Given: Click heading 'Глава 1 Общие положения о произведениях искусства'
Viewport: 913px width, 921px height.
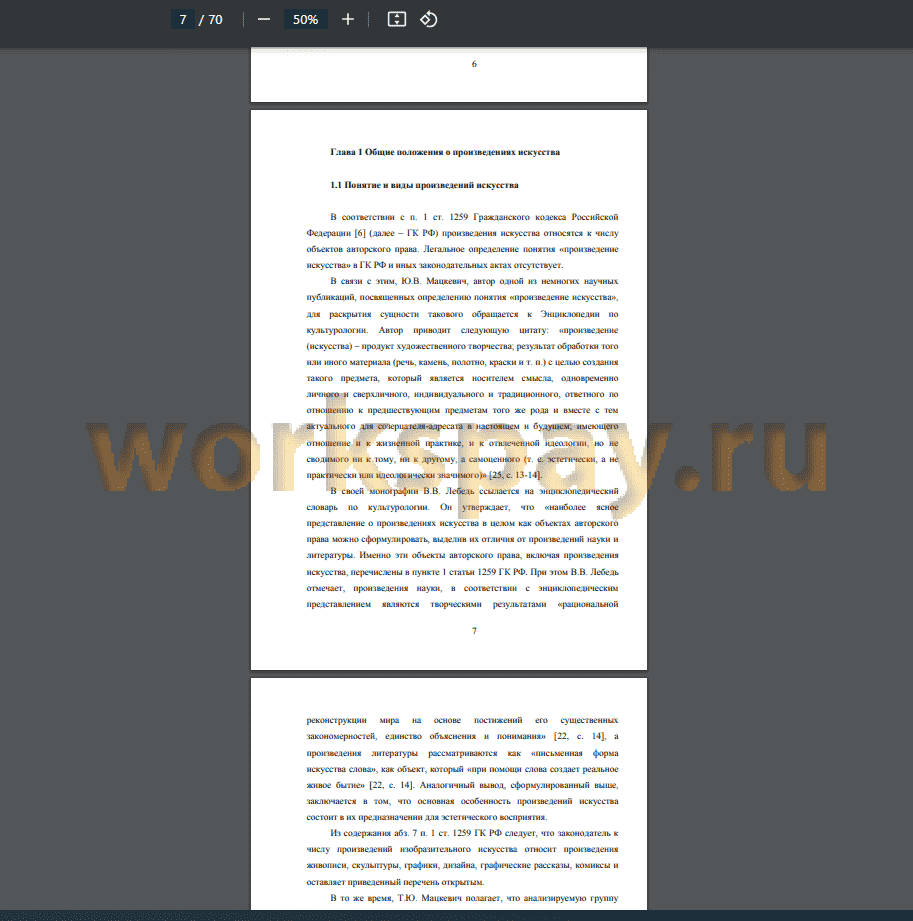Looking at the screenshot, I should tap(445, 152).
